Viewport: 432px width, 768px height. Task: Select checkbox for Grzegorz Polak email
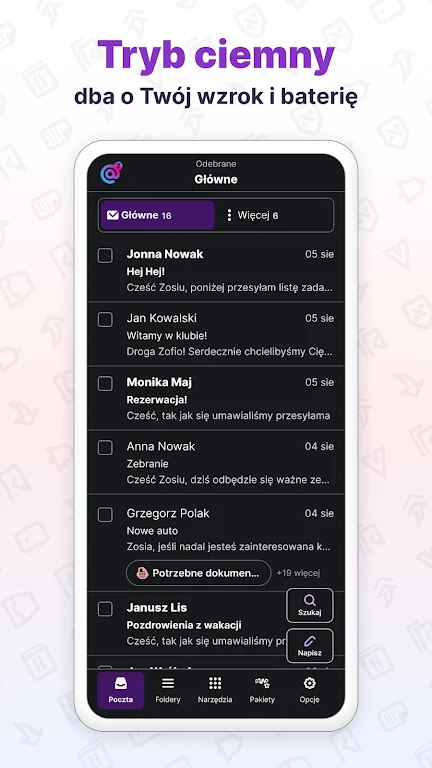[x=105, y=515]
